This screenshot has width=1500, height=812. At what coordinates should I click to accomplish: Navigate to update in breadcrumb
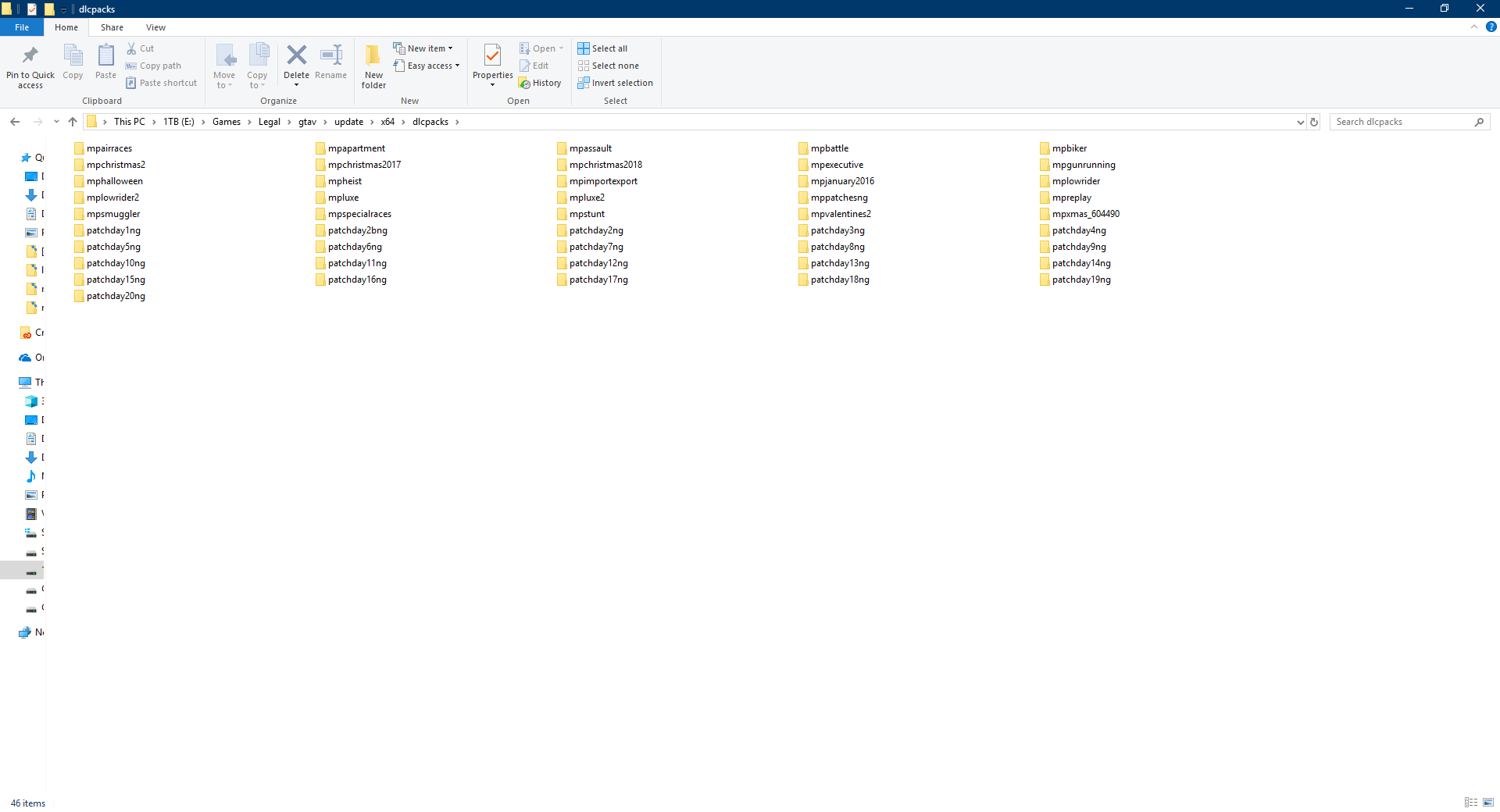point(348,122)
